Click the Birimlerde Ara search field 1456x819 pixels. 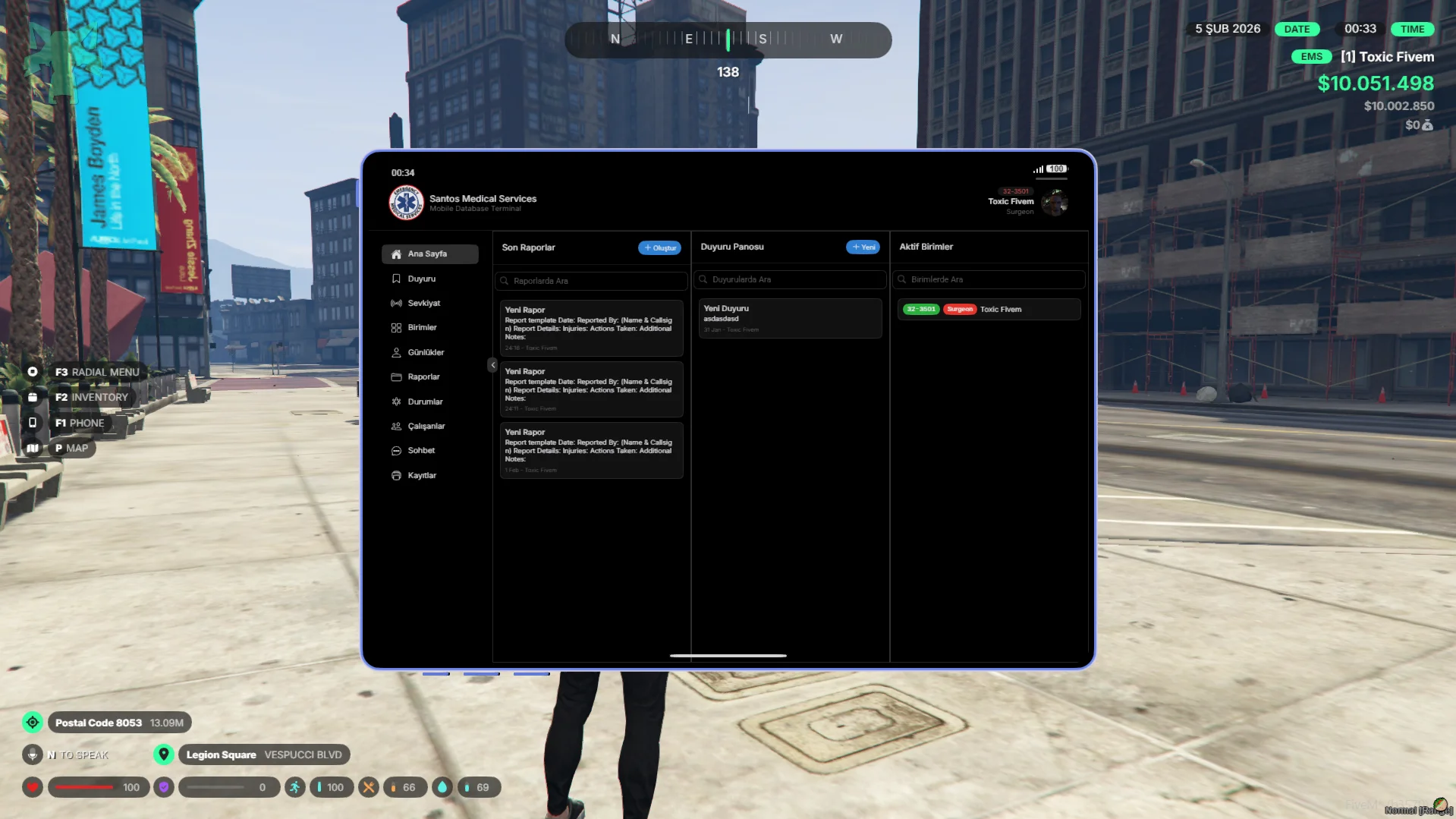(989, 279)
